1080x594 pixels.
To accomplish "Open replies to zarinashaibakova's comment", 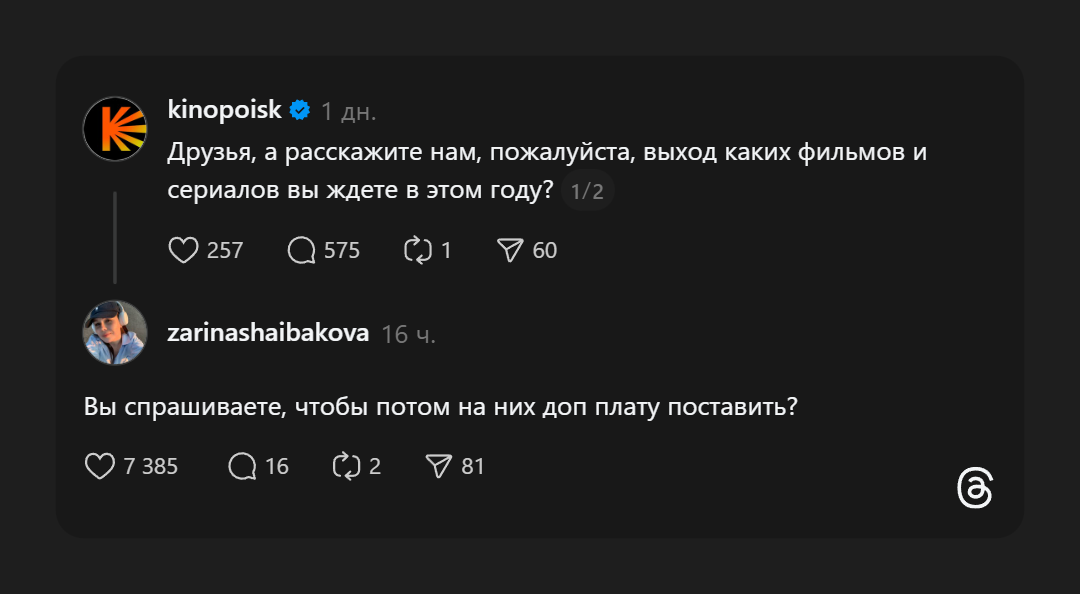I will [x=243, y=465].
